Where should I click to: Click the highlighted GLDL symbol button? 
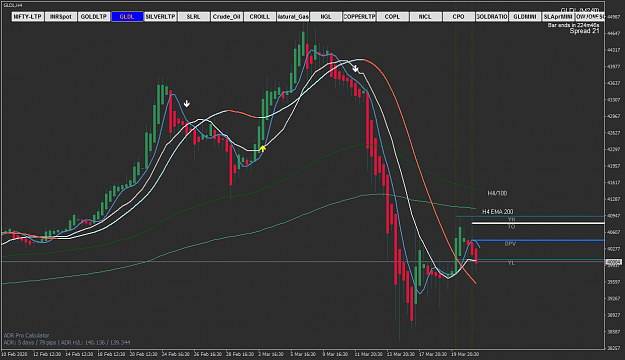127,17
